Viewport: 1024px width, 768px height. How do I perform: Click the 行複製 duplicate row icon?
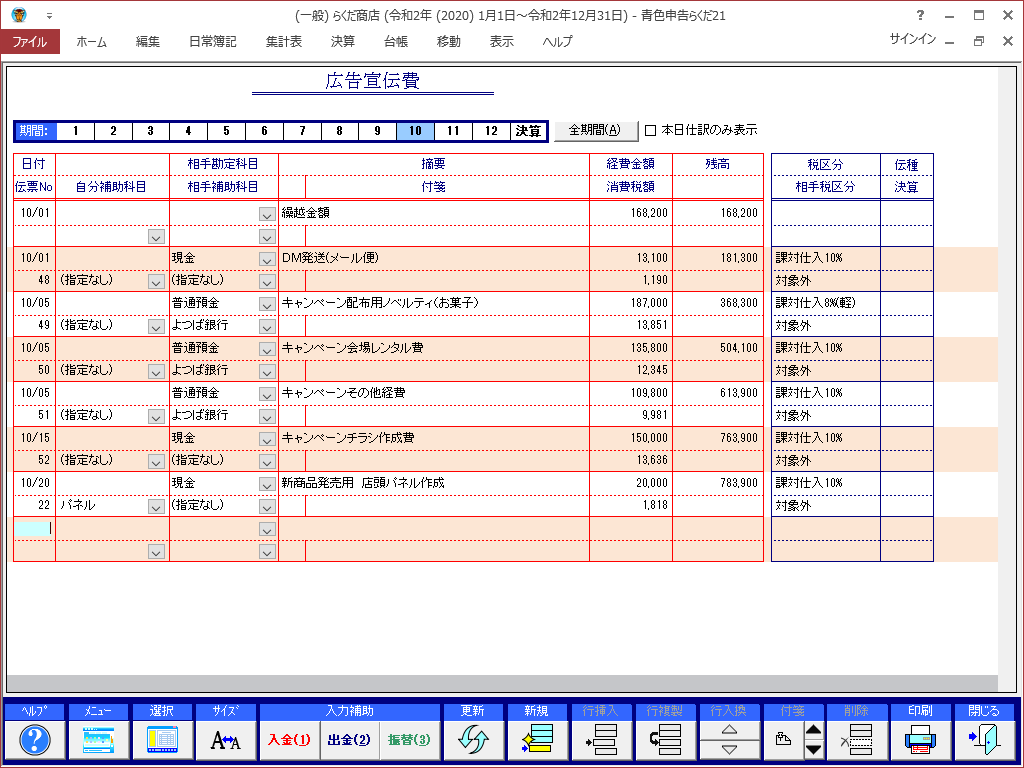pos(664,740)
